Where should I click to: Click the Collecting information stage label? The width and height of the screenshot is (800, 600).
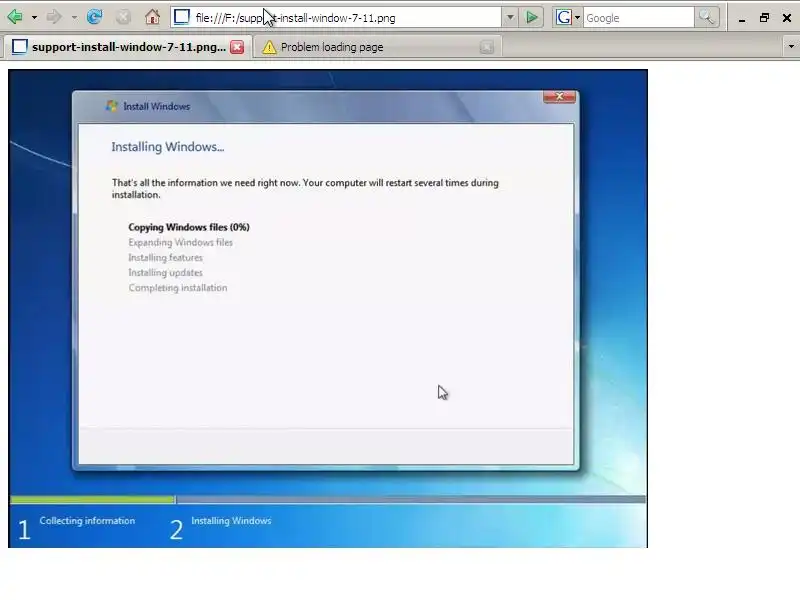pyautogui.click(x=87, y=521)
